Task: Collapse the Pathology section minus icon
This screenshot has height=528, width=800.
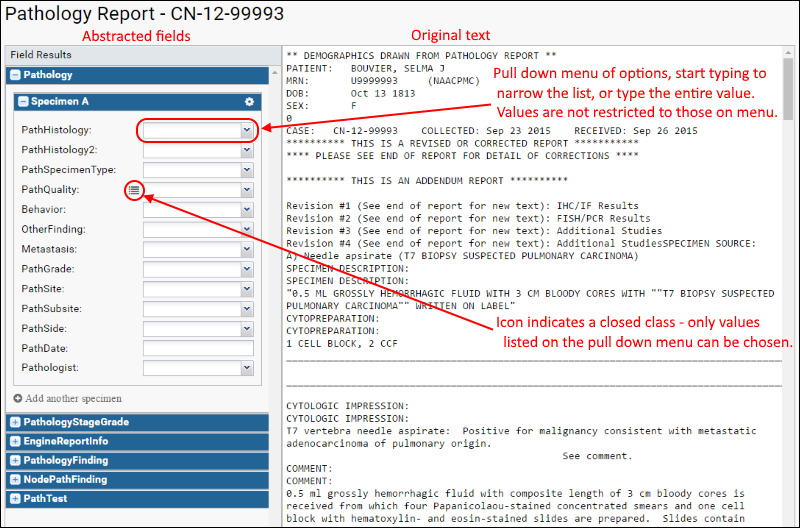Action: 15,75
